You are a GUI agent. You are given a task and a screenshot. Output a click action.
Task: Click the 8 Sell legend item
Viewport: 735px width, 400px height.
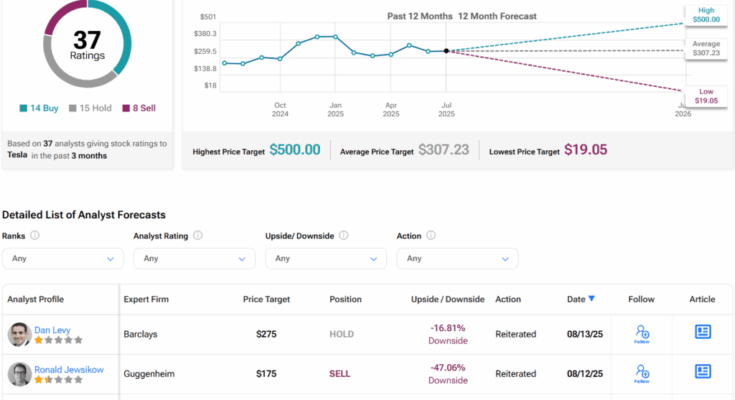139,108
